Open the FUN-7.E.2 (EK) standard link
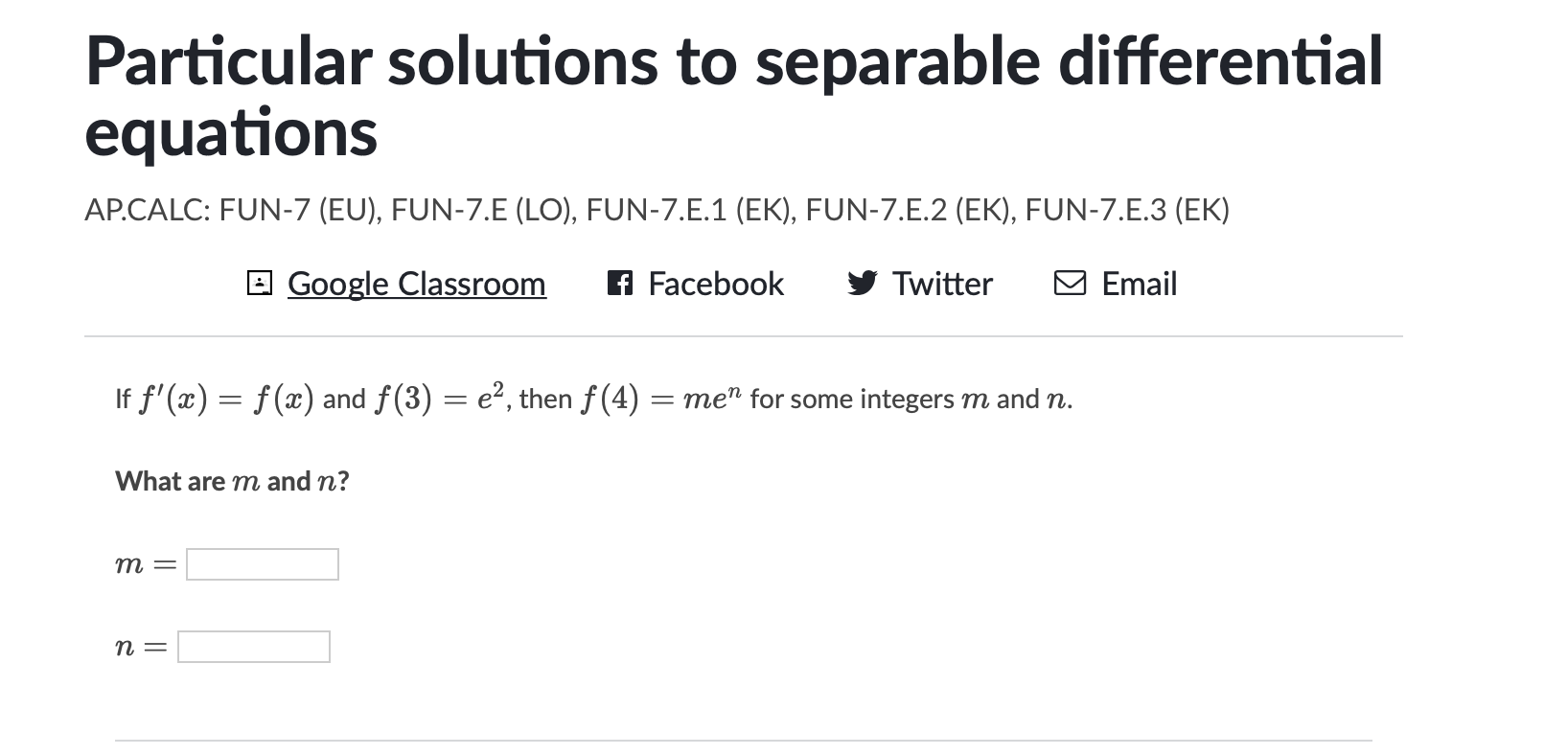The height and width of the screenshot is (755, 1568). (x=909, y=208)
